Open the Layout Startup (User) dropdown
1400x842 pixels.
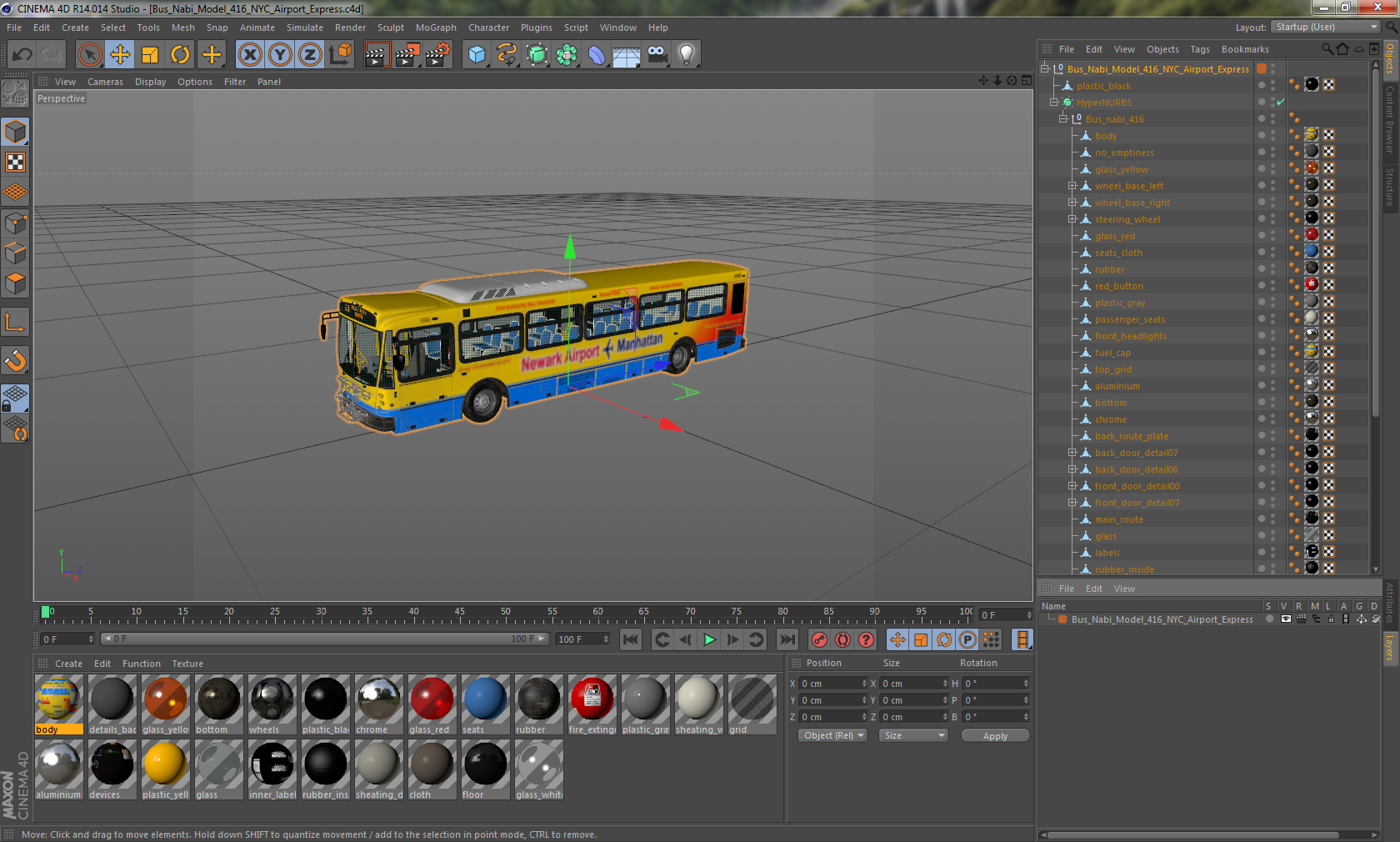click(x=1327, y=28)
